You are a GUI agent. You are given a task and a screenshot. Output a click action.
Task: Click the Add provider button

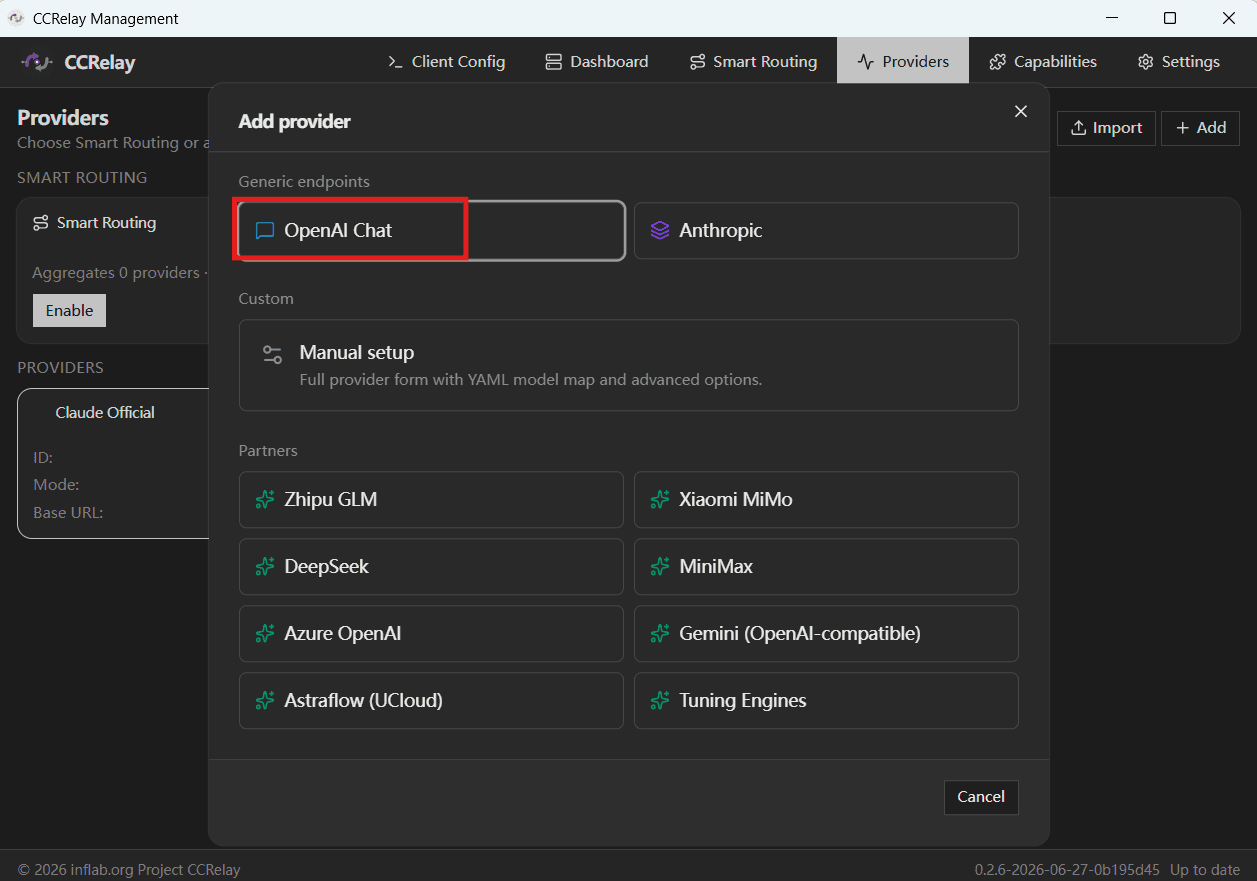(x=1200, y=128)
